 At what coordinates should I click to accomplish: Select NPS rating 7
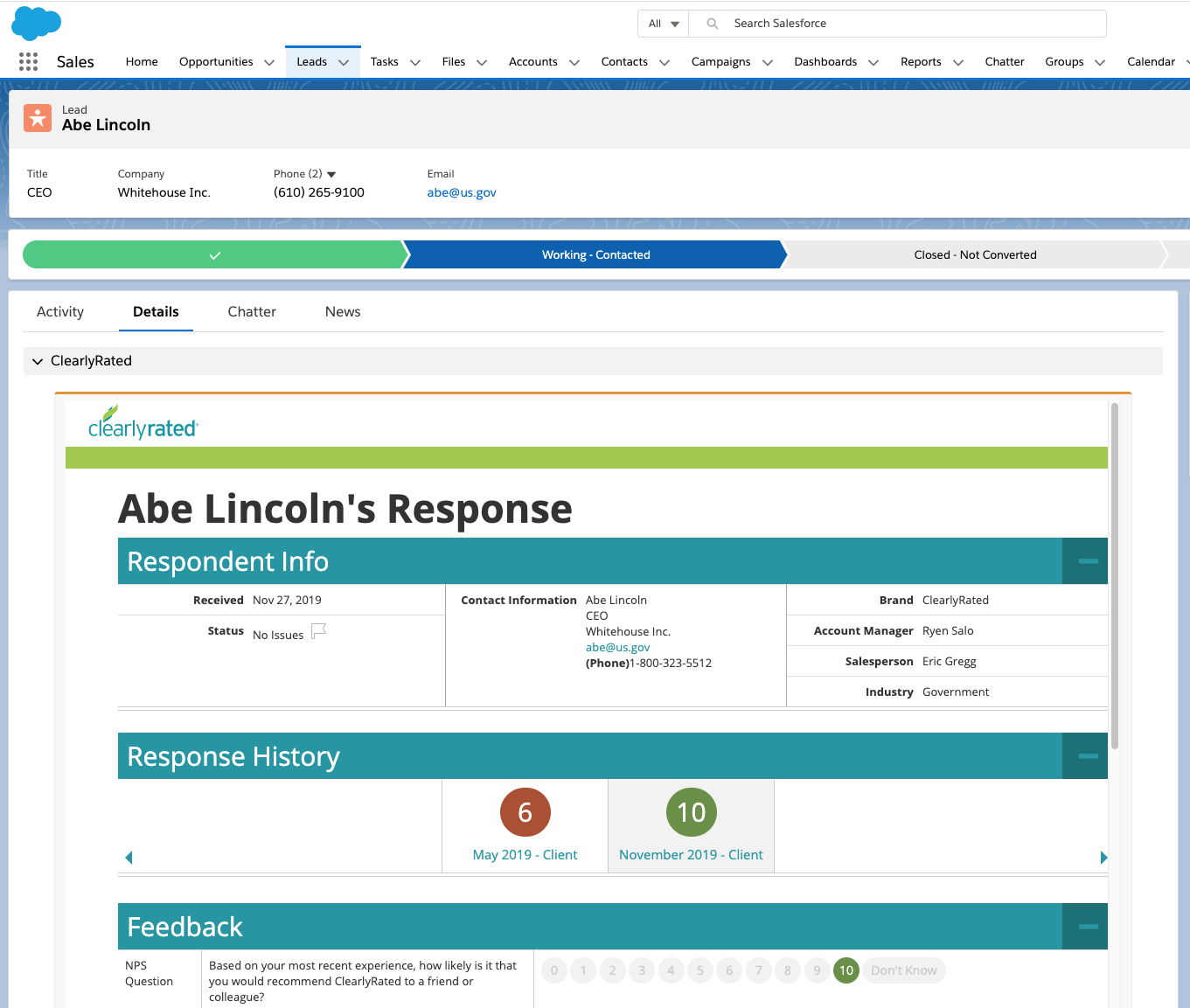(x=759, y=970)
